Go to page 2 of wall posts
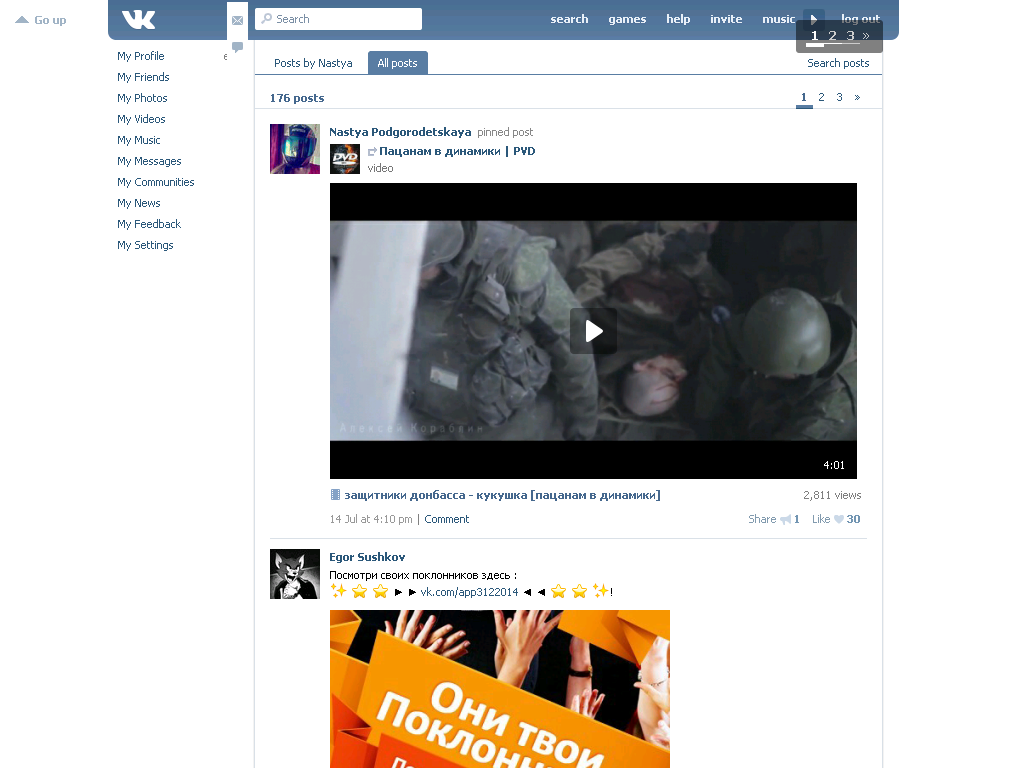The image size is (1024, 768). [821, 97]
